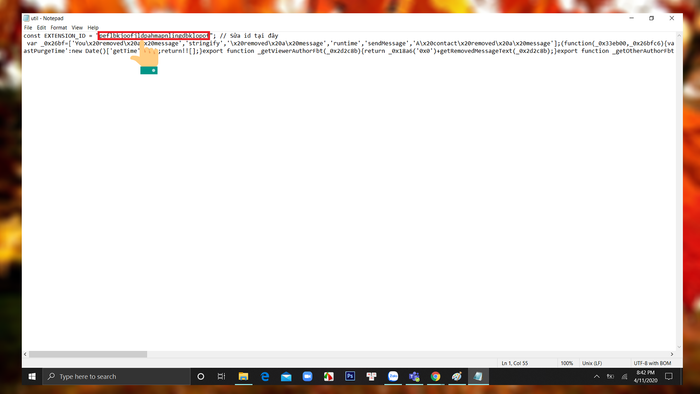Open Photoshop from the taskbar

point(350,377)
